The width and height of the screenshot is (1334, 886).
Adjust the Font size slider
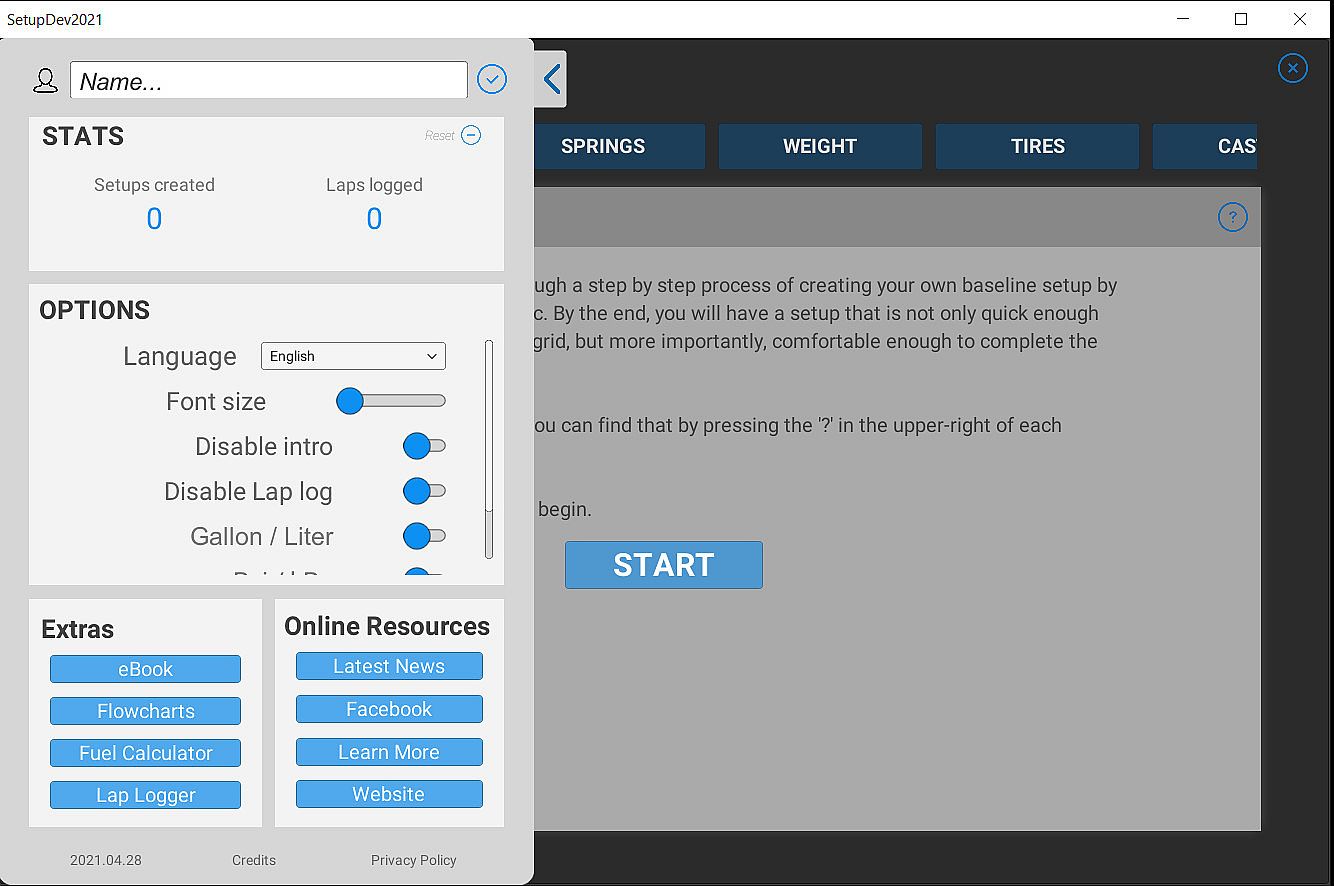pos(391,401)
